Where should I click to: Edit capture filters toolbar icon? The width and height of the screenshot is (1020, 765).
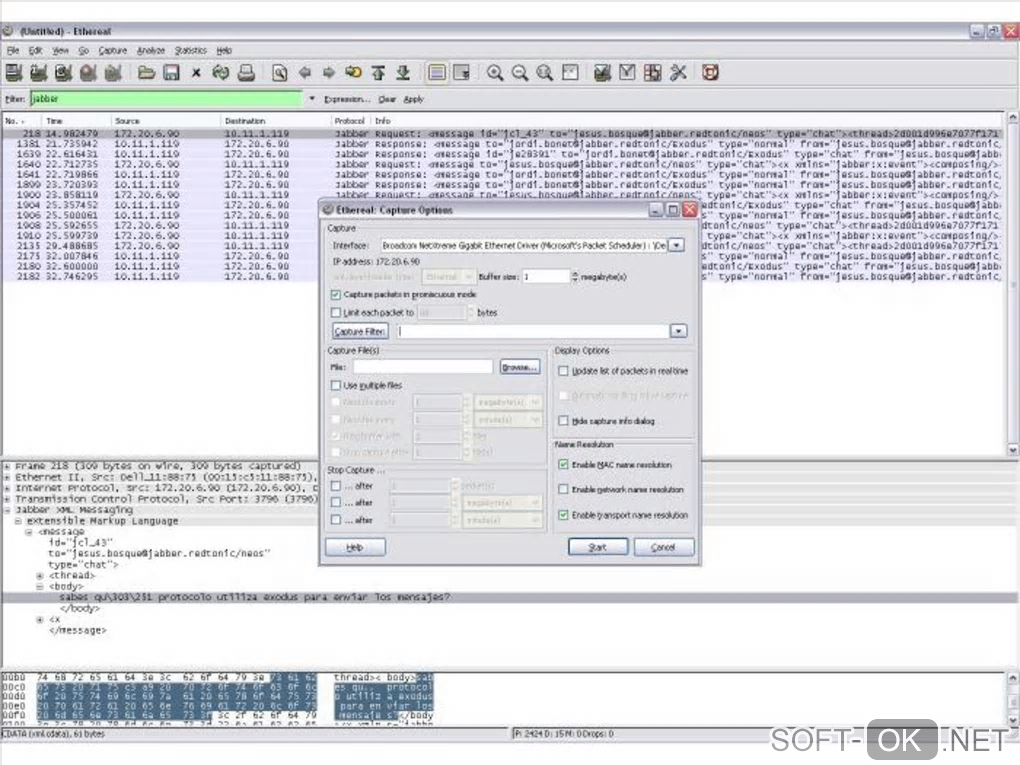602,73
